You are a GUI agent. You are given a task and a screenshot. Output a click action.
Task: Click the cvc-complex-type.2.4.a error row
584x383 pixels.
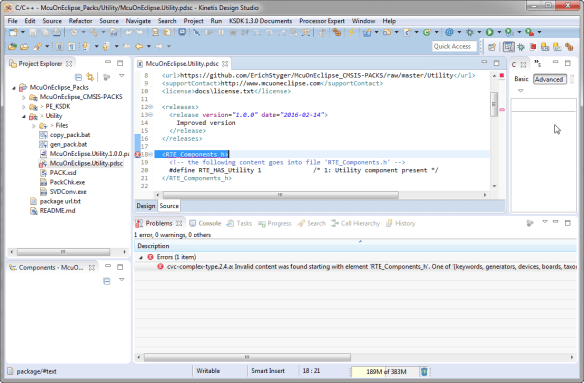(x=355, y=267)
